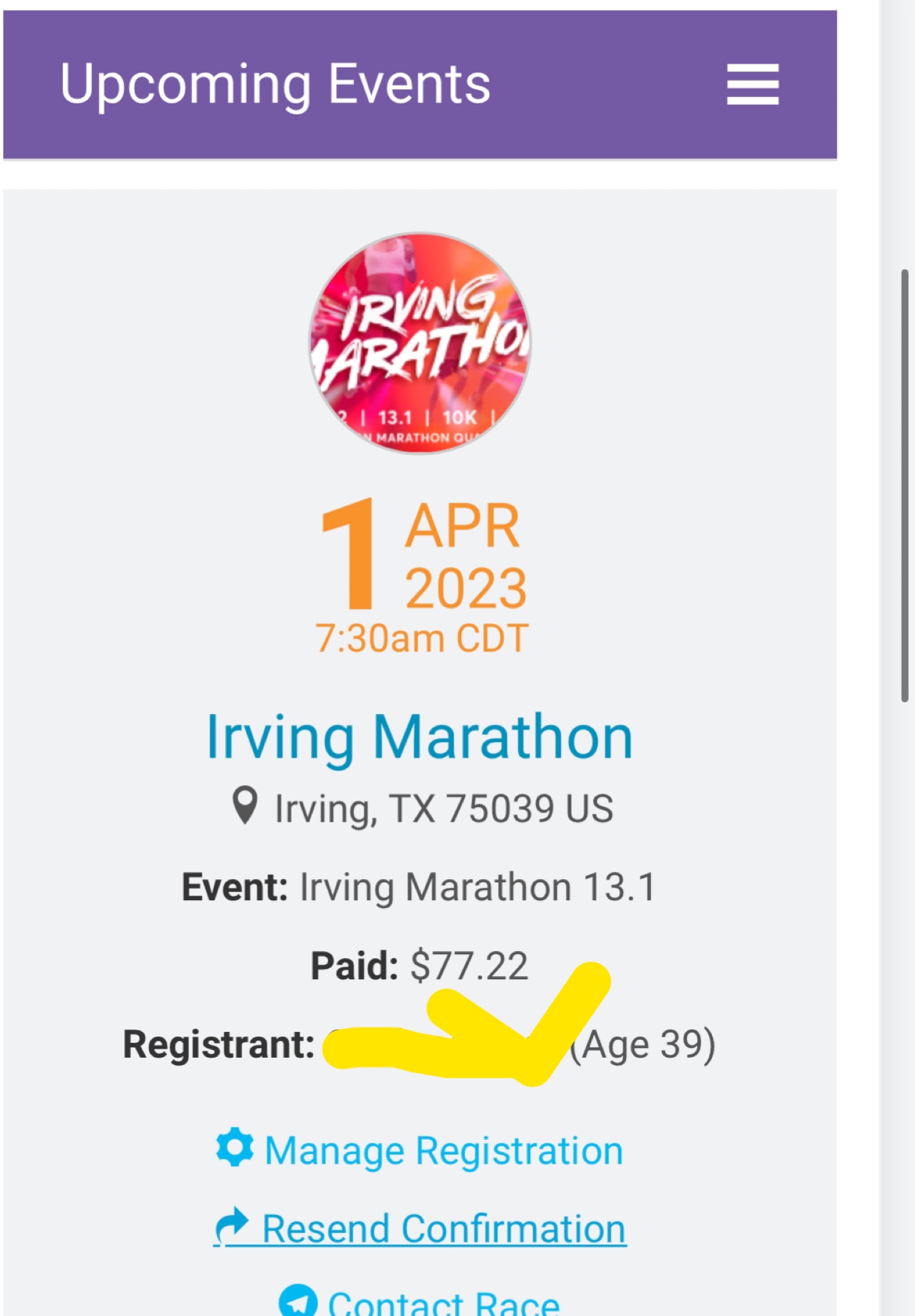Viewport: 915px width, 1316px height.
Task: Click the page vertical scrollbar thumb
Action: point(905,486)
